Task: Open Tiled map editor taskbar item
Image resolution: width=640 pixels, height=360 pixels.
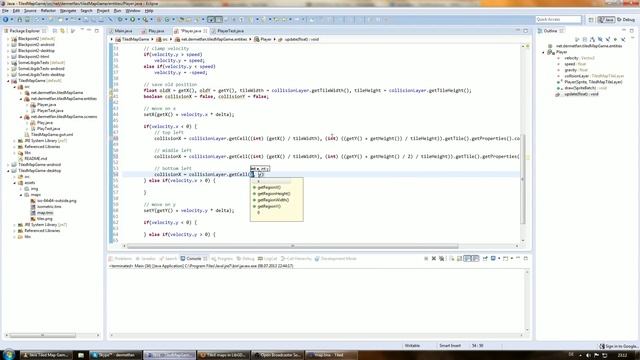Action: (x=331, y=355)
